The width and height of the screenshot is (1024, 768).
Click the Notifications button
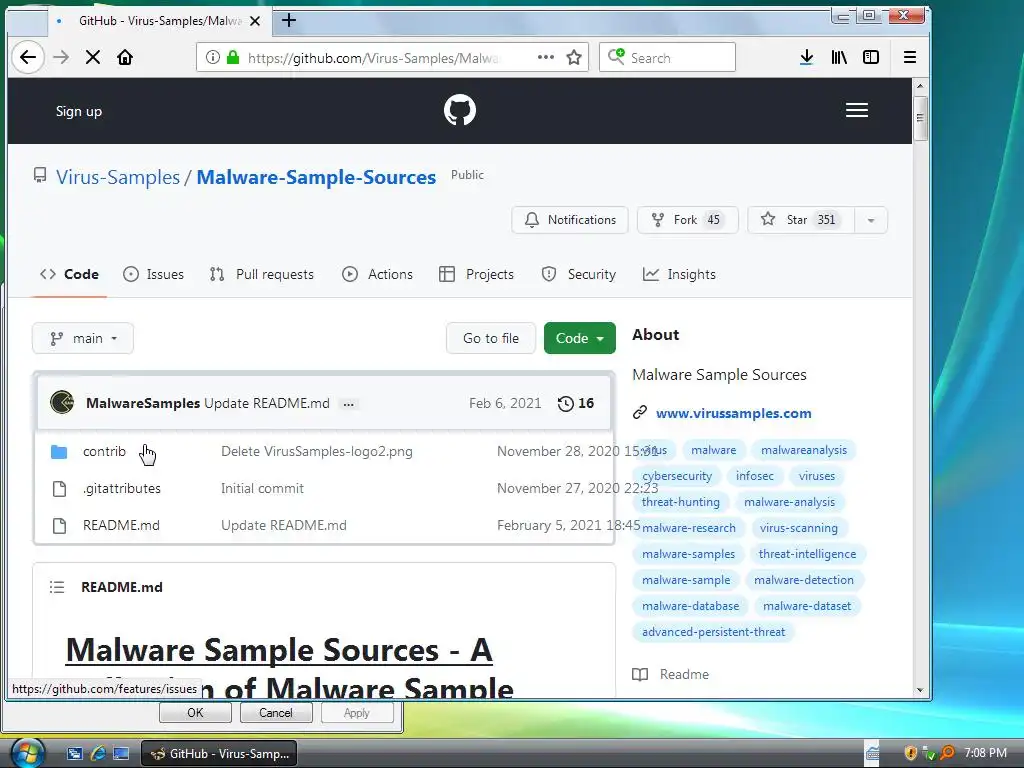pos(570,220)
